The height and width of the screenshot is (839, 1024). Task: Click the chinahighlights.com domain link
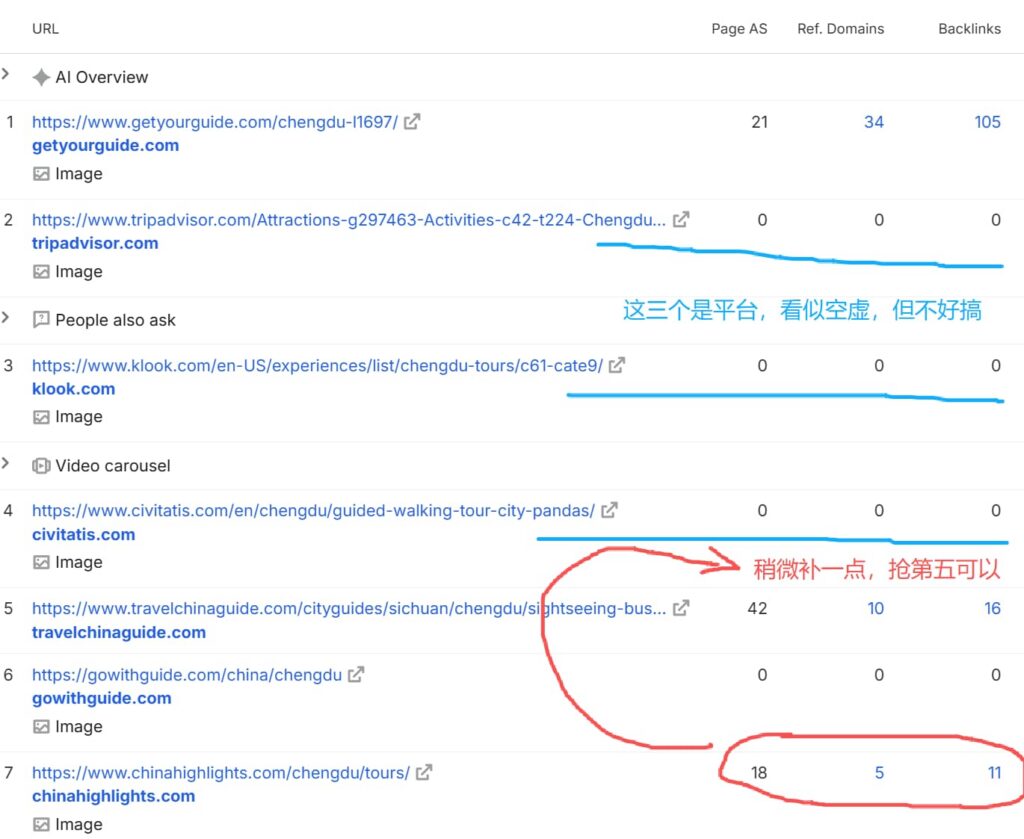click(x=113, y=797)
